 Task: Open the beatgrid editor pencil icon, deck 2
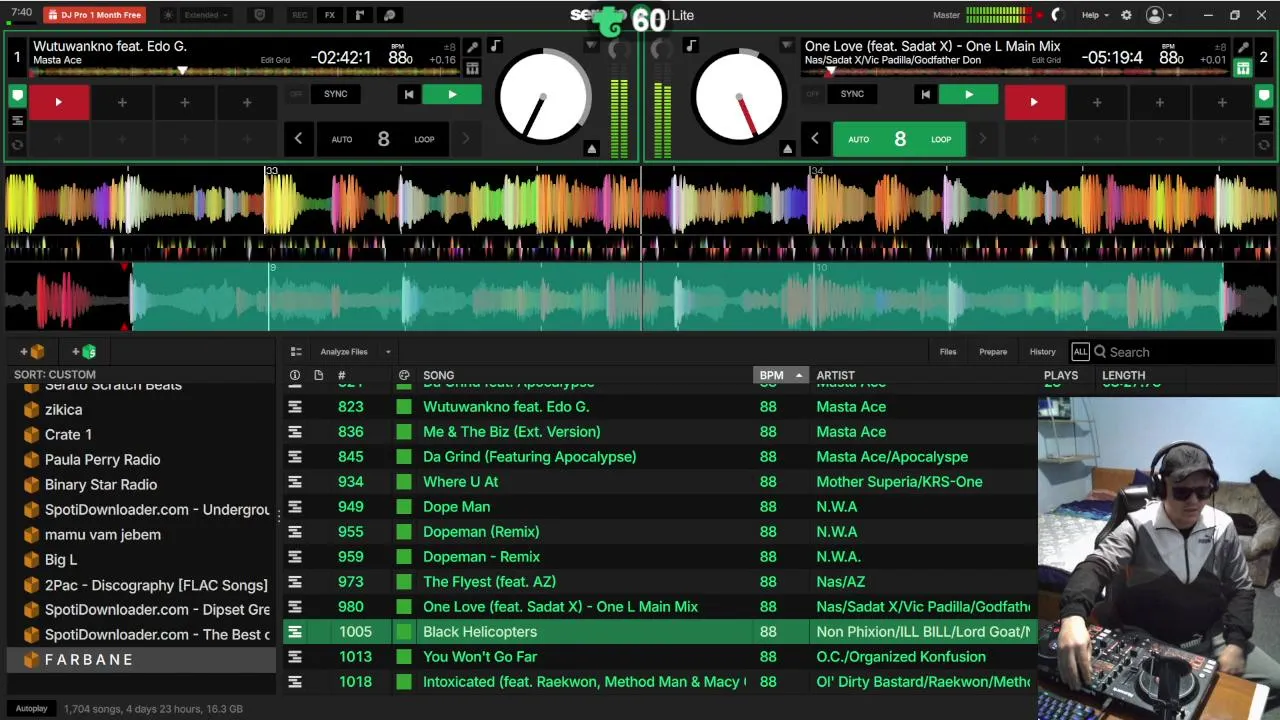pyautogui.click(x=1243, y=47)
